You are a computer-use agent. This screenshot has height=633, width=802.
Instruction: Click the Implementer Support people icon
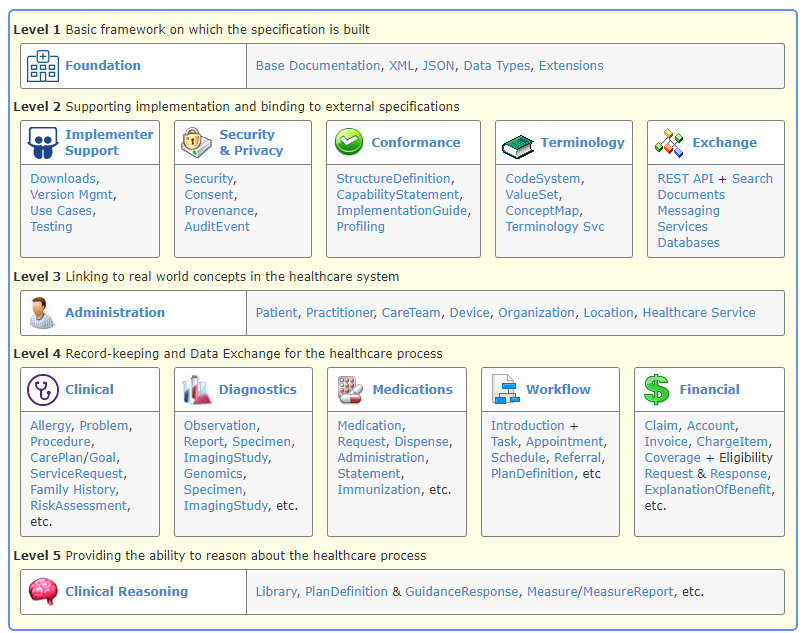[43, 143]
